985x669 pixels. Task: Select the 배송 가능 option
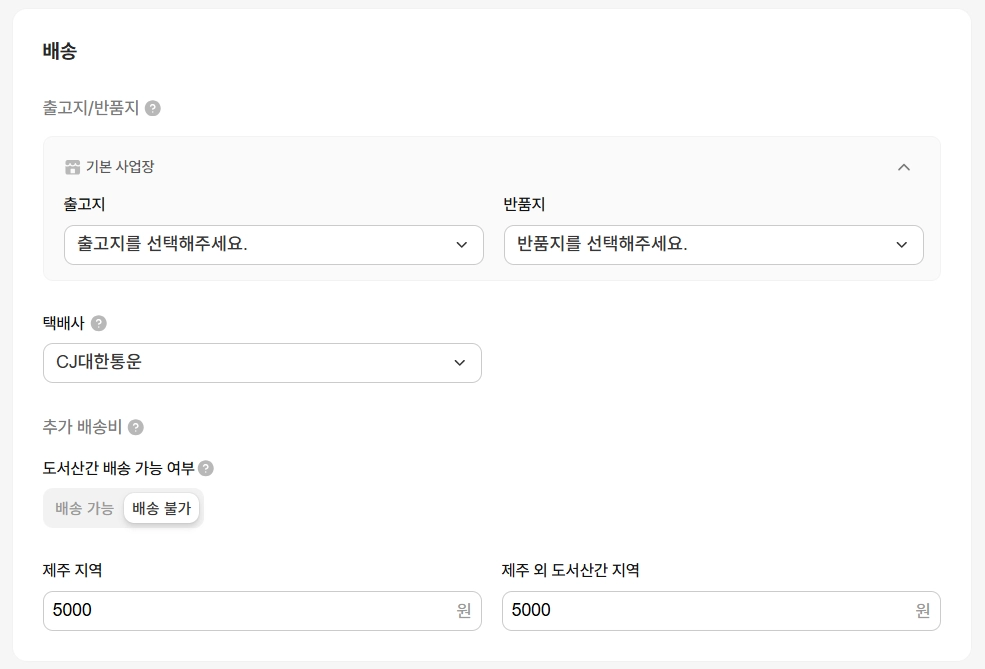point(85,508)
